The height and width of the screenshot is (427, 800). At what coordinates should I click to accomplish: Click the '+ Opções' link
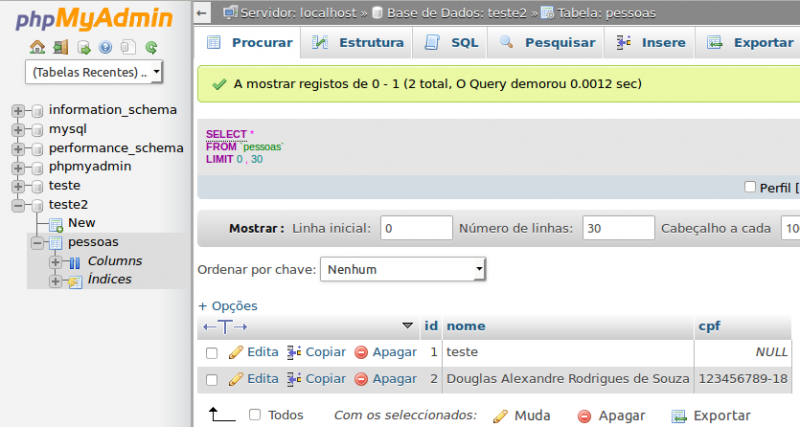click(x=228, y=306)
